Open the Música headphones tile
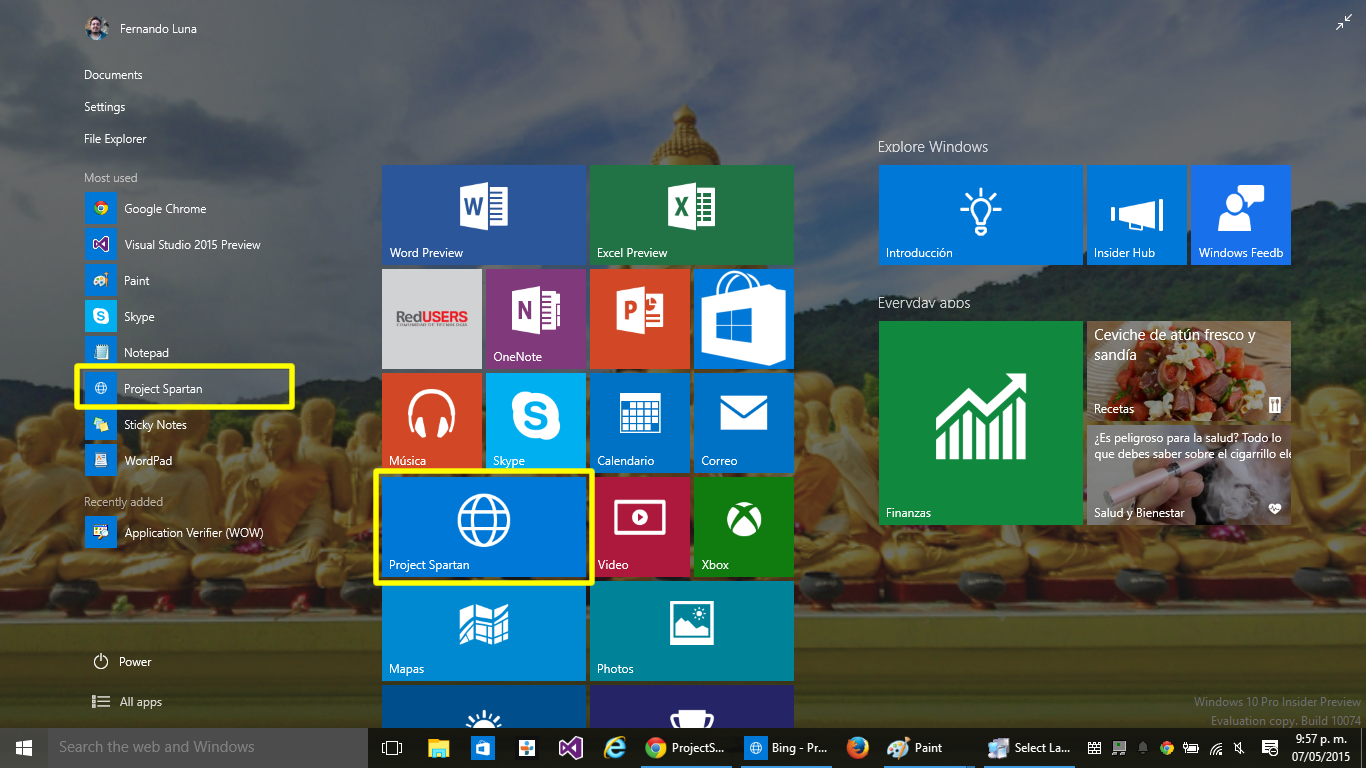1366x768 pixels. coord(432,423)
